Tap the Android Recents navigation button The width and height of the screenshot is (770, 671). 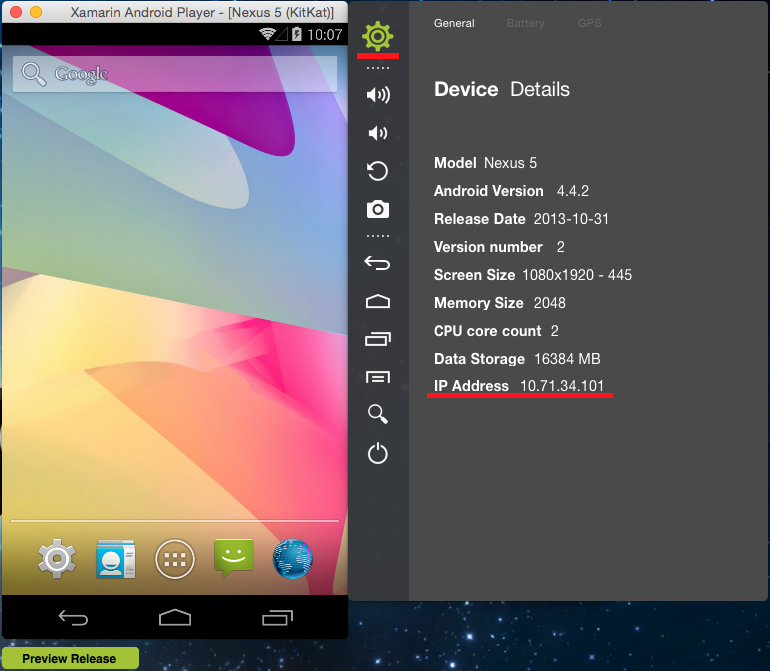click(277, 617)
